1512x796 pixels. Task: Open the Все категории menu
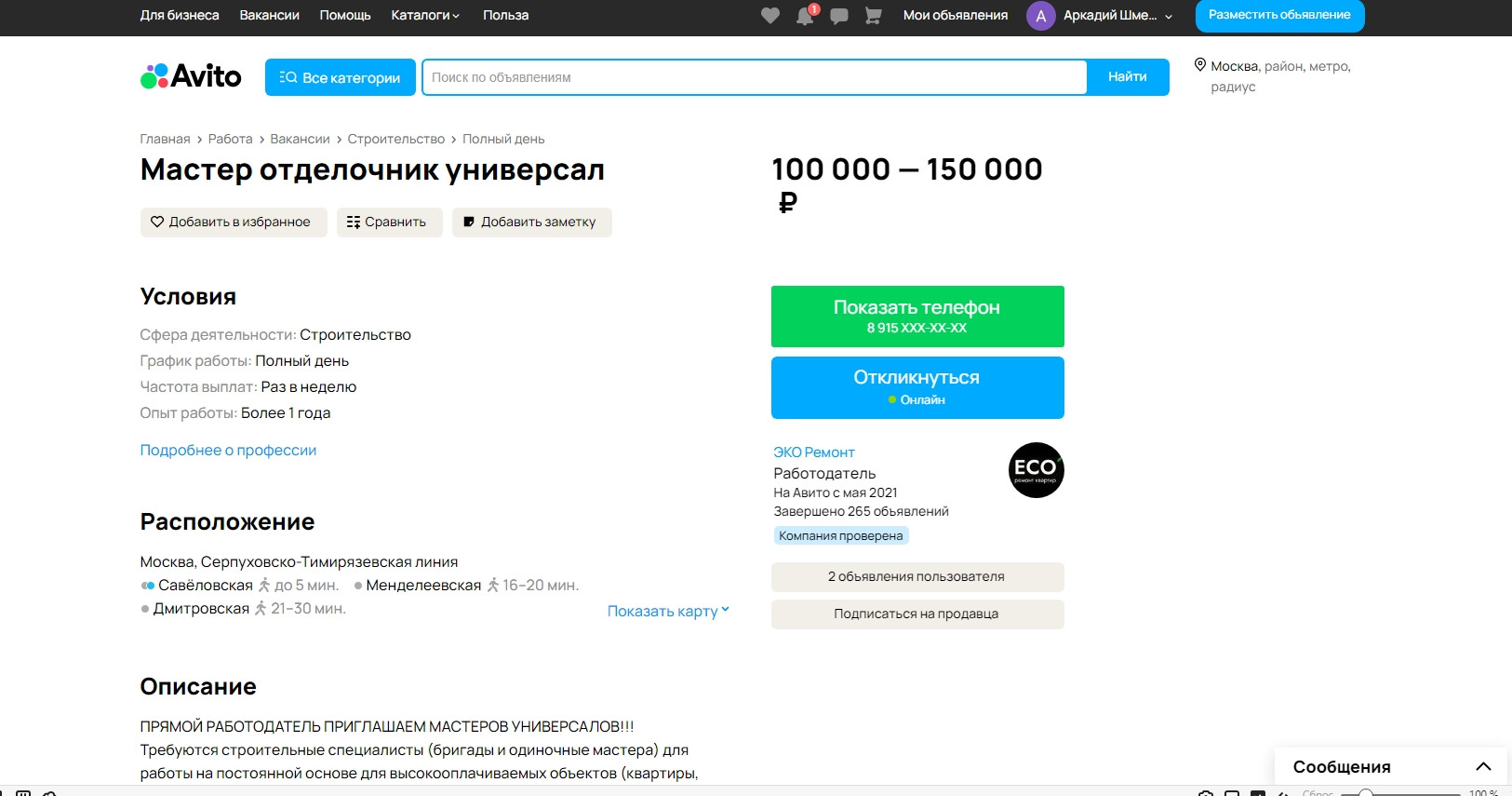tap(341, 77)
